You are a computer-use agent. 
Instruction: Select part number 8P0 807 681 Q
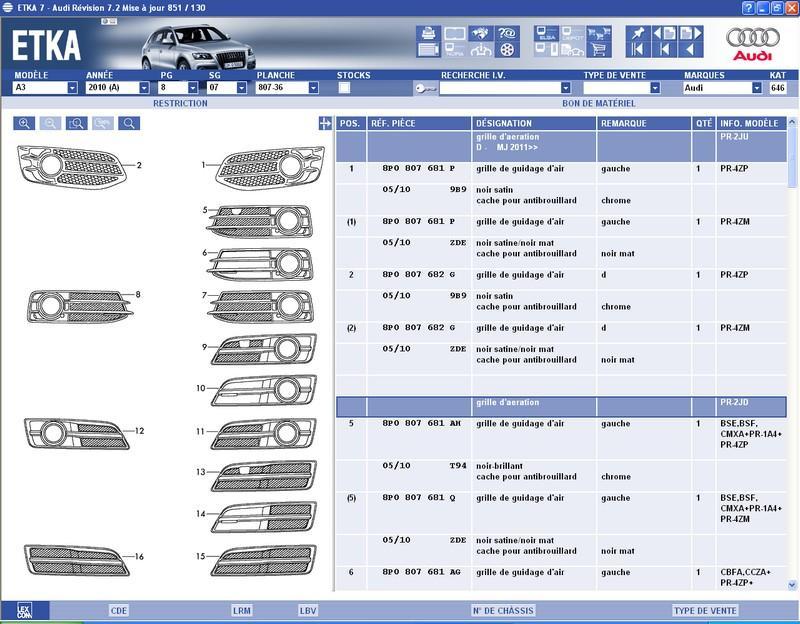pos(419,497)
